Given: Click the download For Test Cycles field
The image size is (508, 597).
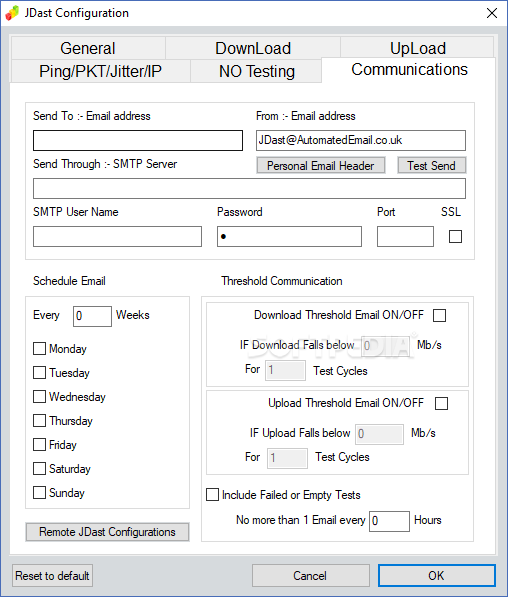Looking at the screenshot, I should tap(285, 370).
